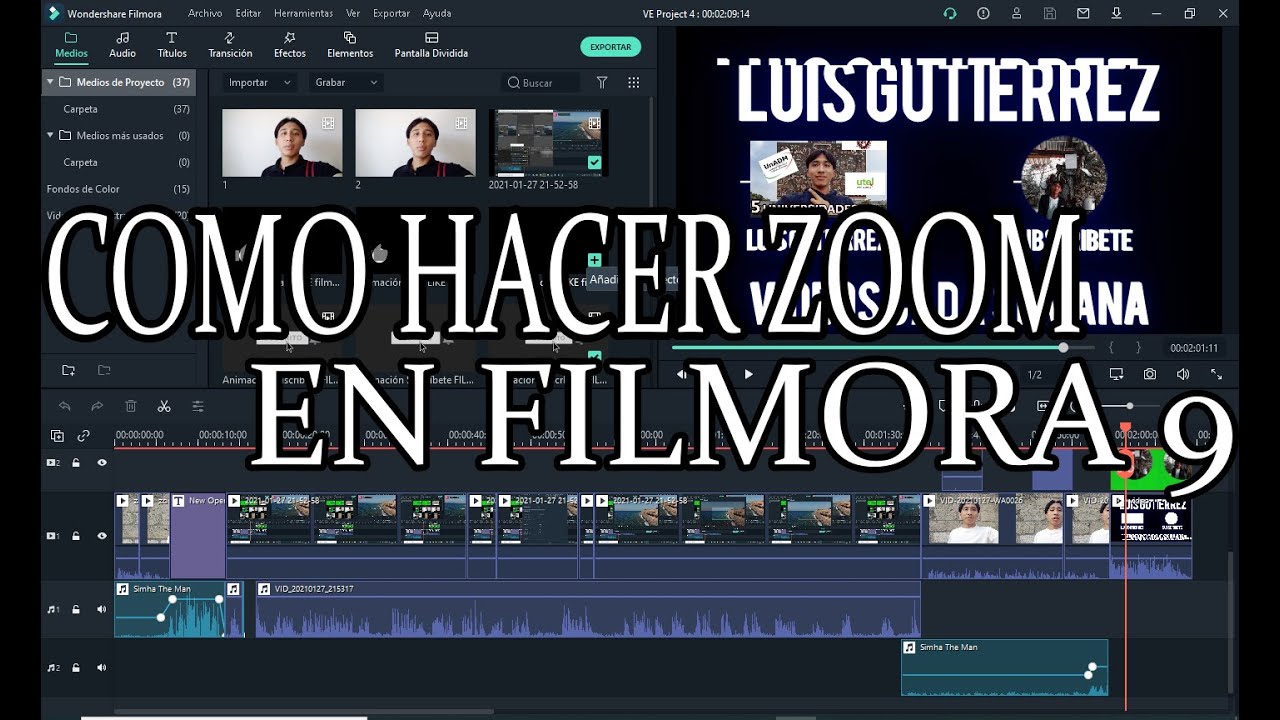The width and height of the screenshot is (1280, 720).
Task: Click the preview play button
Action: [x=748, y=374]
